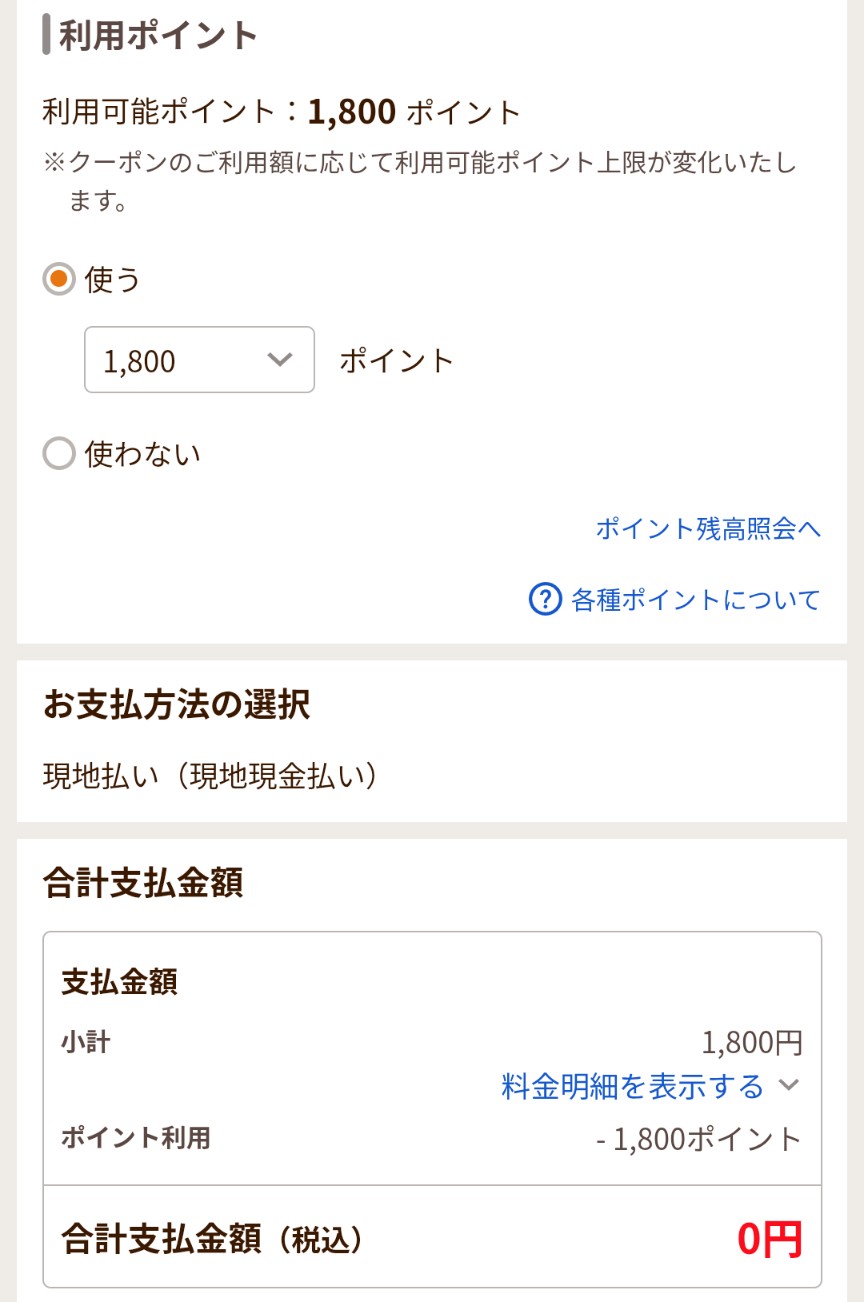The image size is (864, 1302).
Task: Select the 使わない radio button
Action: [59, 455]
